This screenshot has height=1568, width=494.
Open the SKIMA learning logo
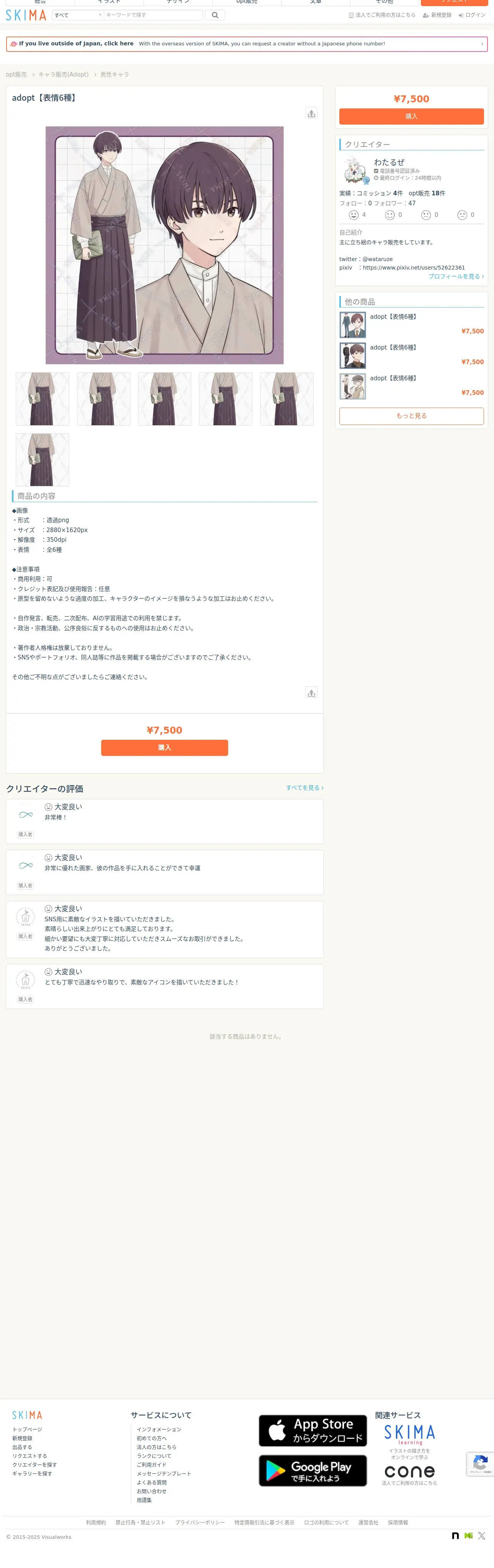click(x=409, y=1435)
